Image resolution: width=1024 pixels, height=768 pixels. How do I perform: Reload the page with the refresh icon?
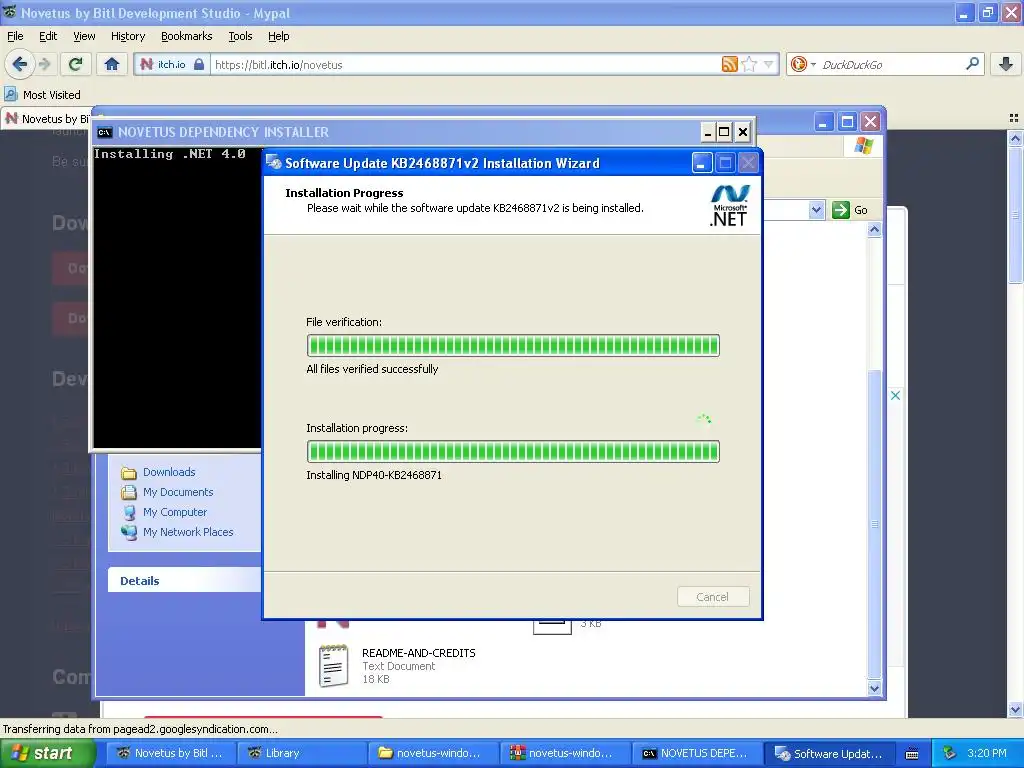tap(76, 64)
